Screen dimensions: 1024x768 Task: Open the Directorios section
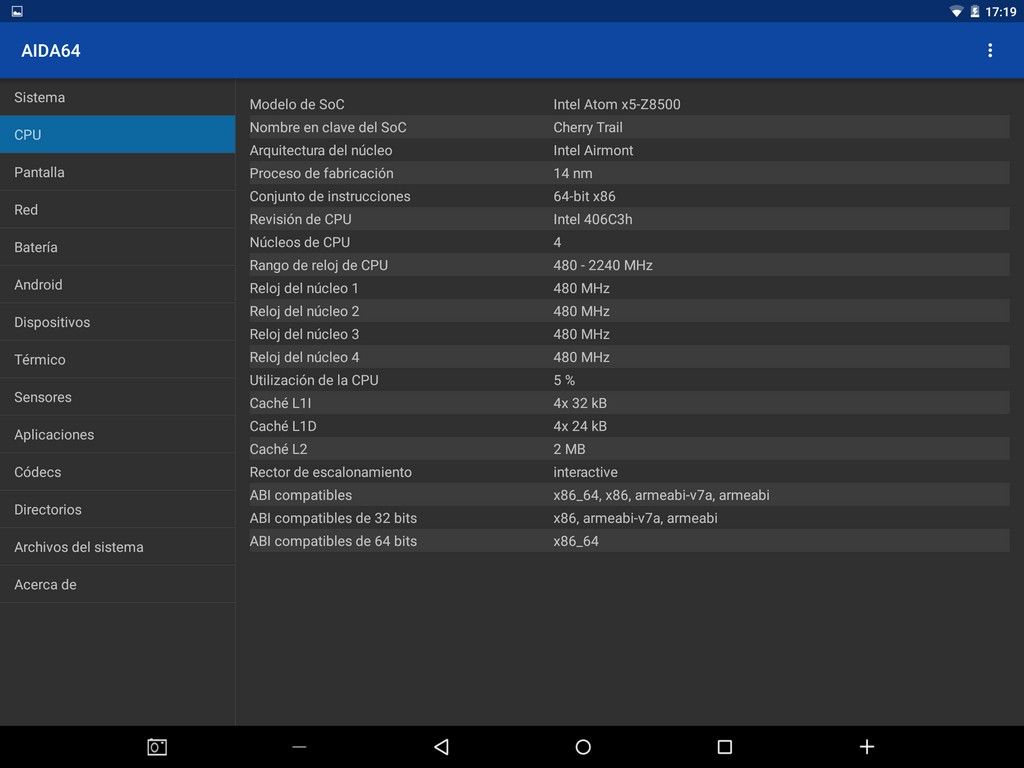pos(118,509)
